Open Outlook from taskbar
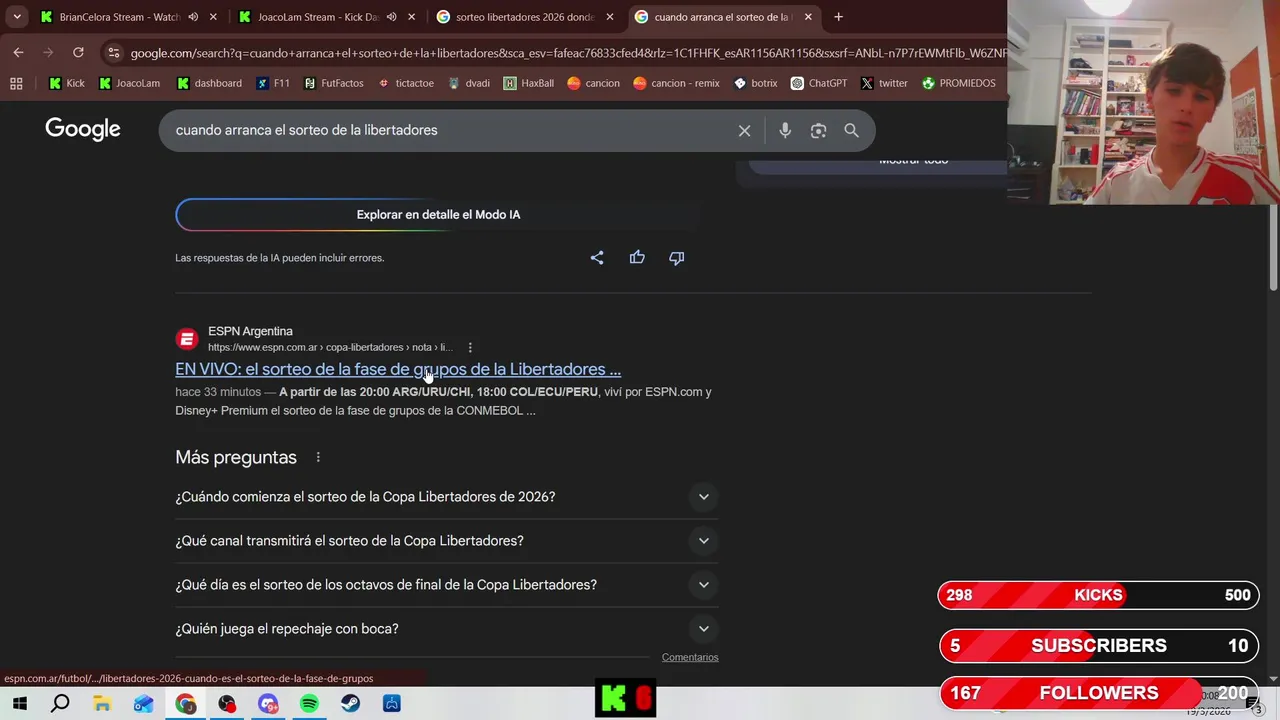The image size is (1280, 720). pyautogui.click(x=144, y=704)
